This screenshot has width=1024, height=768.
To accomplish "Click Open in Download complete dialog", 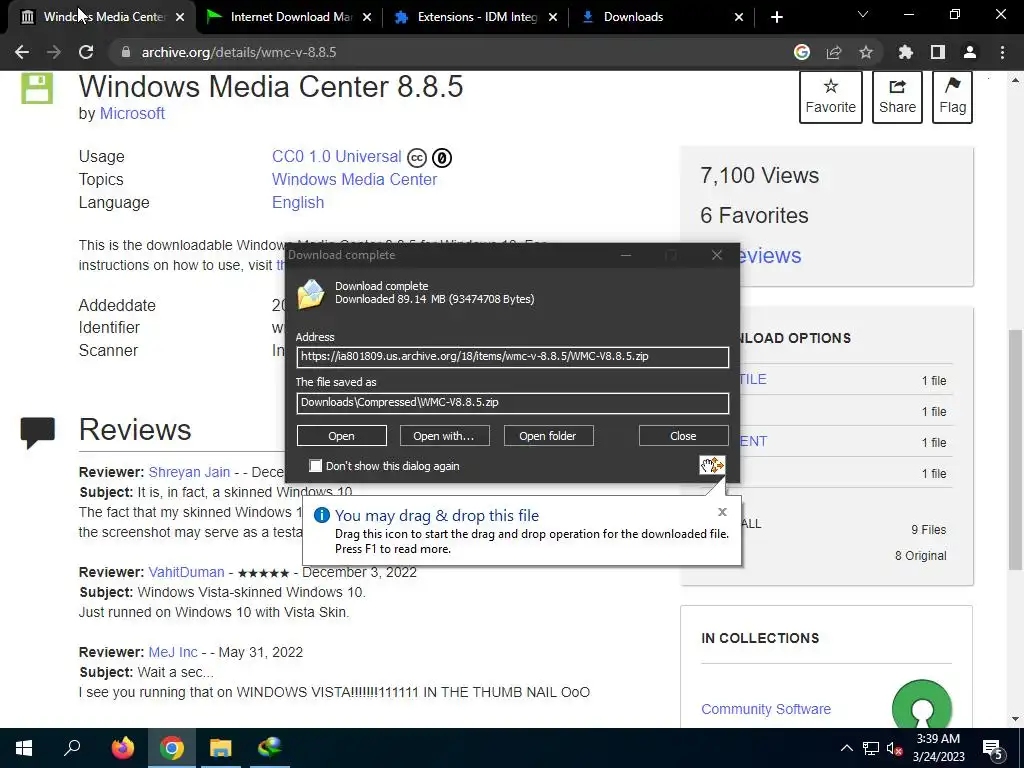I will pyautogui.click(x=342, y=436).
